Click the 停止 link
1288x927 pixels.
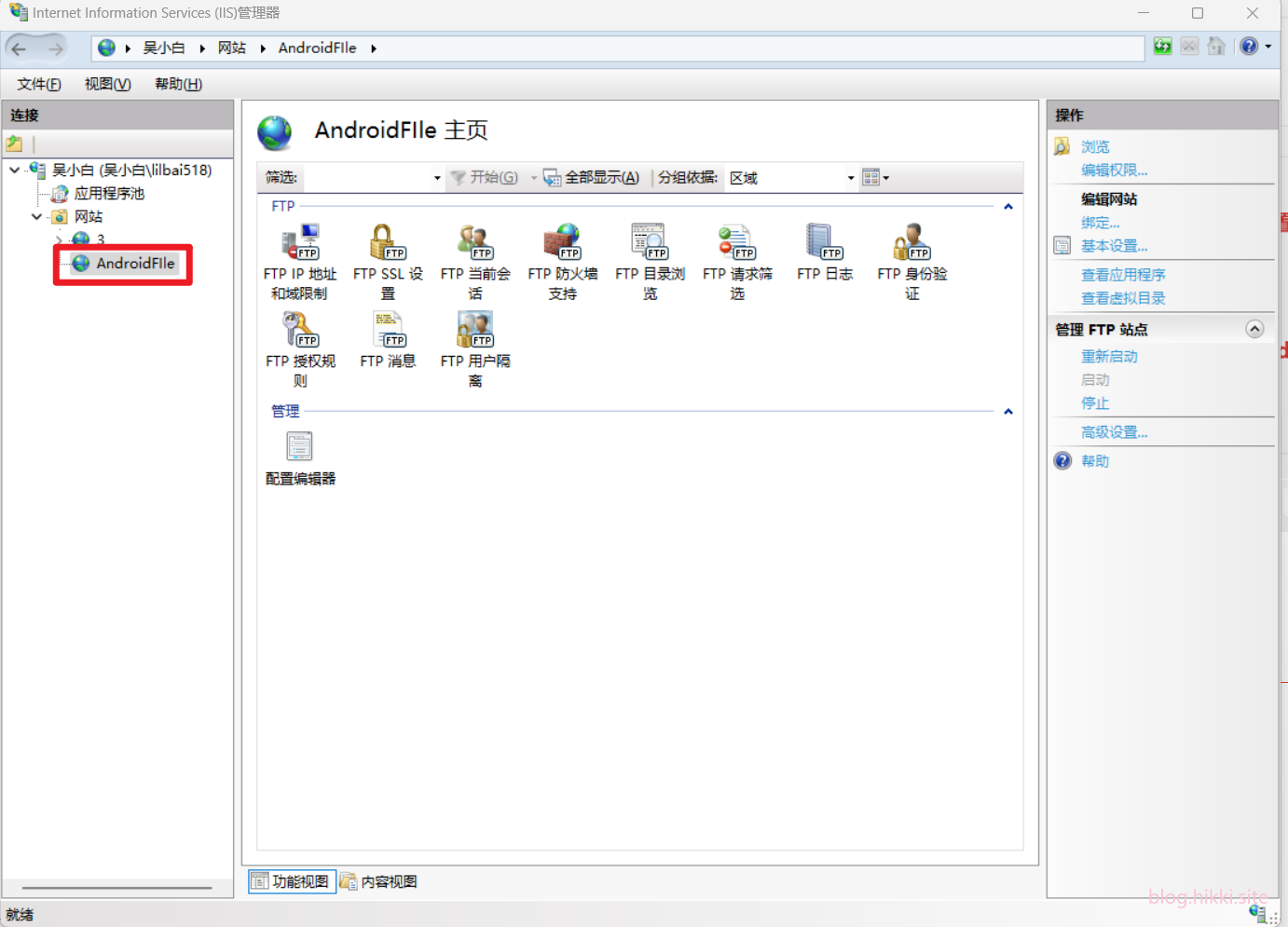pos(1095,403)
